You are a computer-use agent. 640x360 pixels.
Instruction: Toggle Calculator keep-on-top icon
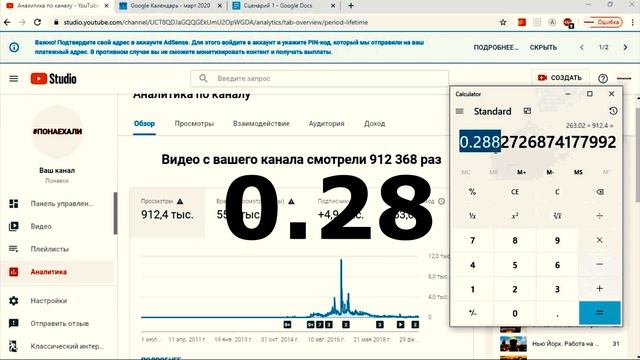click(527, 111)
